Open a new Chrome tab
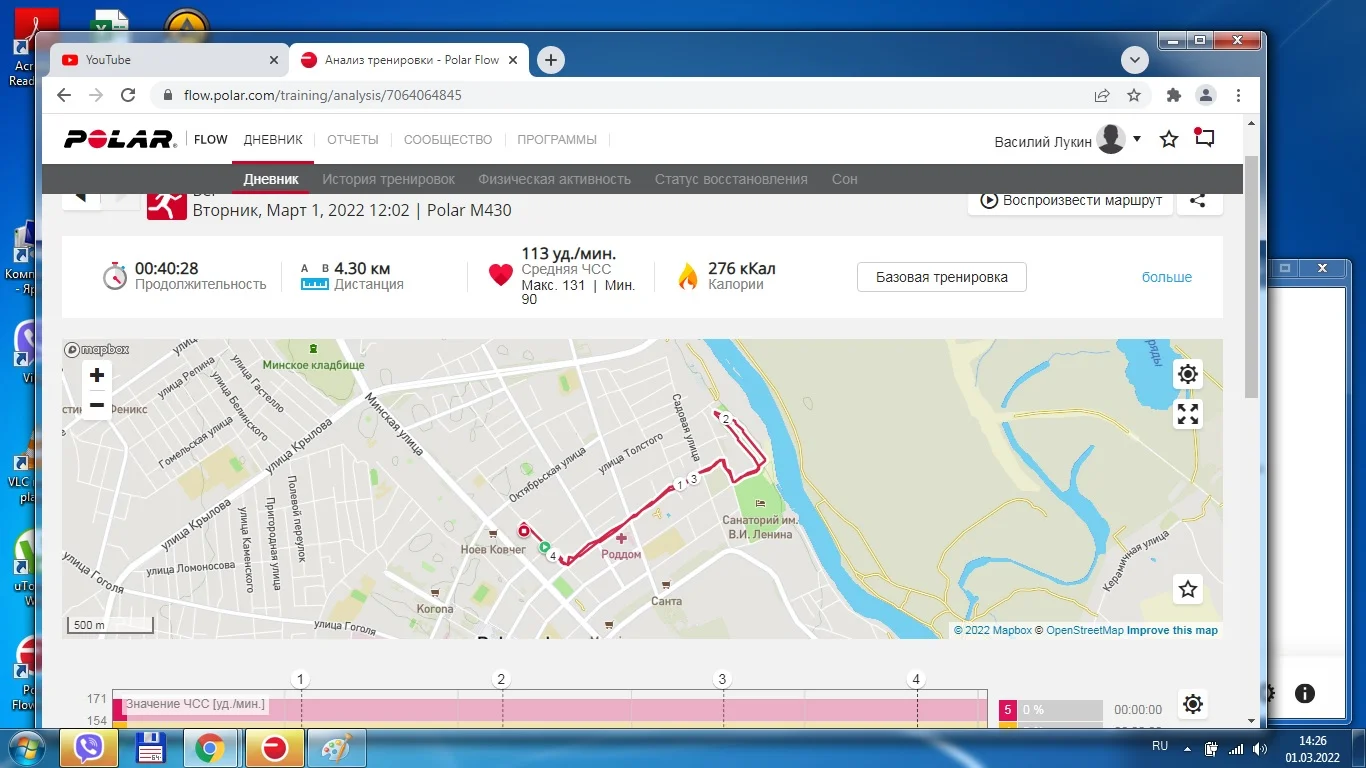Viewport: 1366px width, 768px height. point(550,60)
